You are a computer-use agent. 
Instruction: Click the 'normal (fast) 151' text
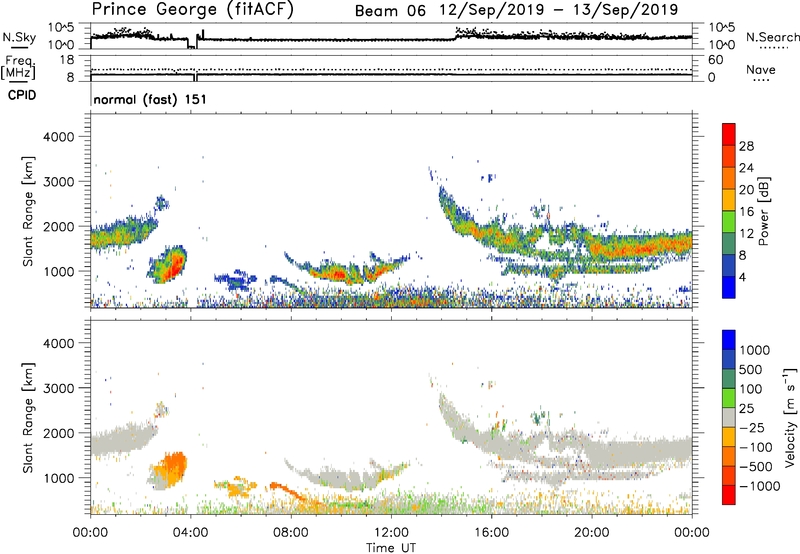click(x=150, y=99)
